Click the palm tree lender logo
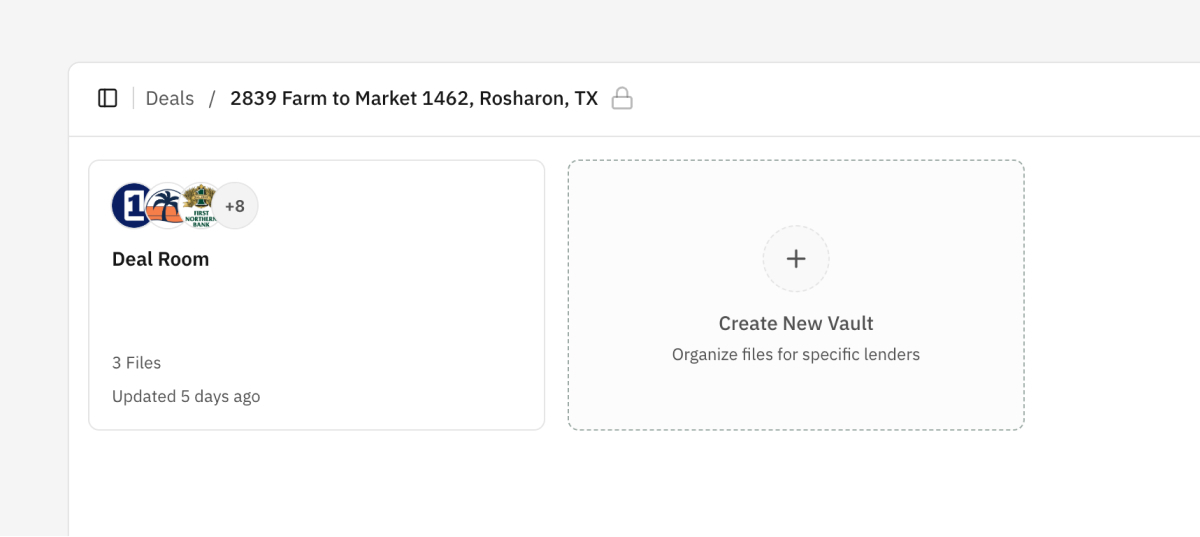Viewport: 1200px width, 537px height. [x=166, y=207]
